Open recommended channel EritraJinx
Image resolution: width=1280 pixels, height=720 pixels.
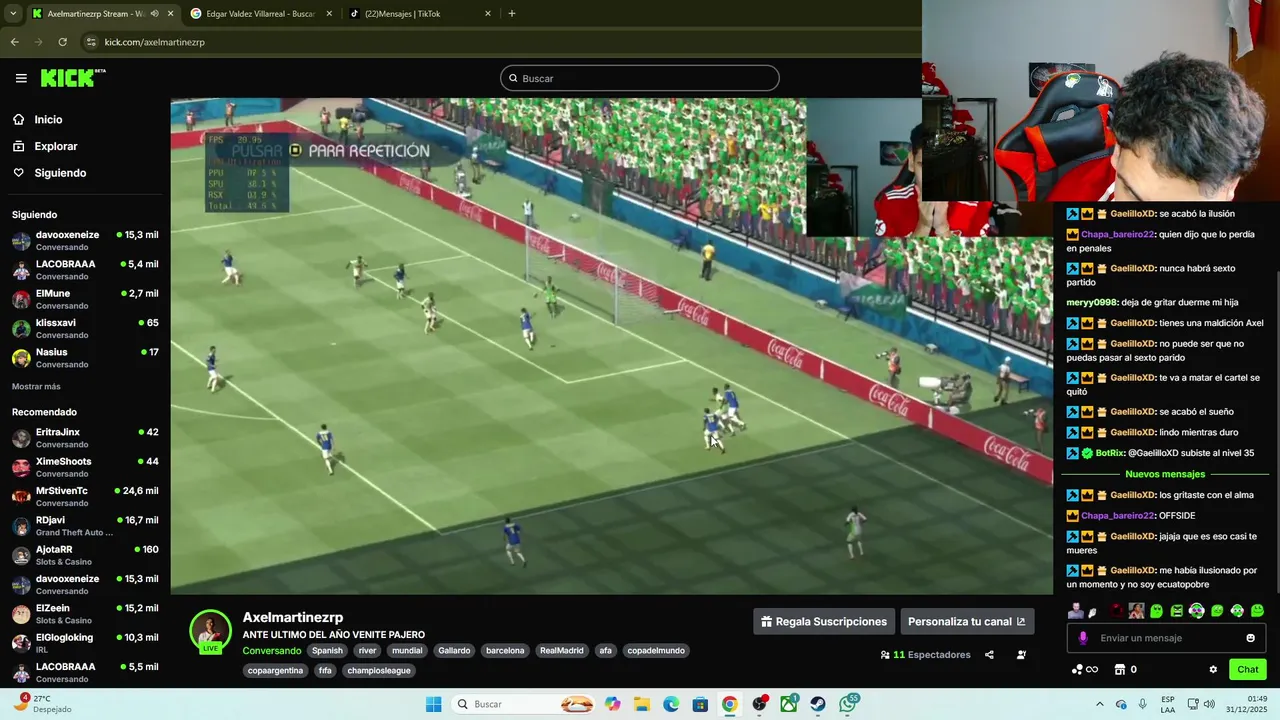pos(85,438)
